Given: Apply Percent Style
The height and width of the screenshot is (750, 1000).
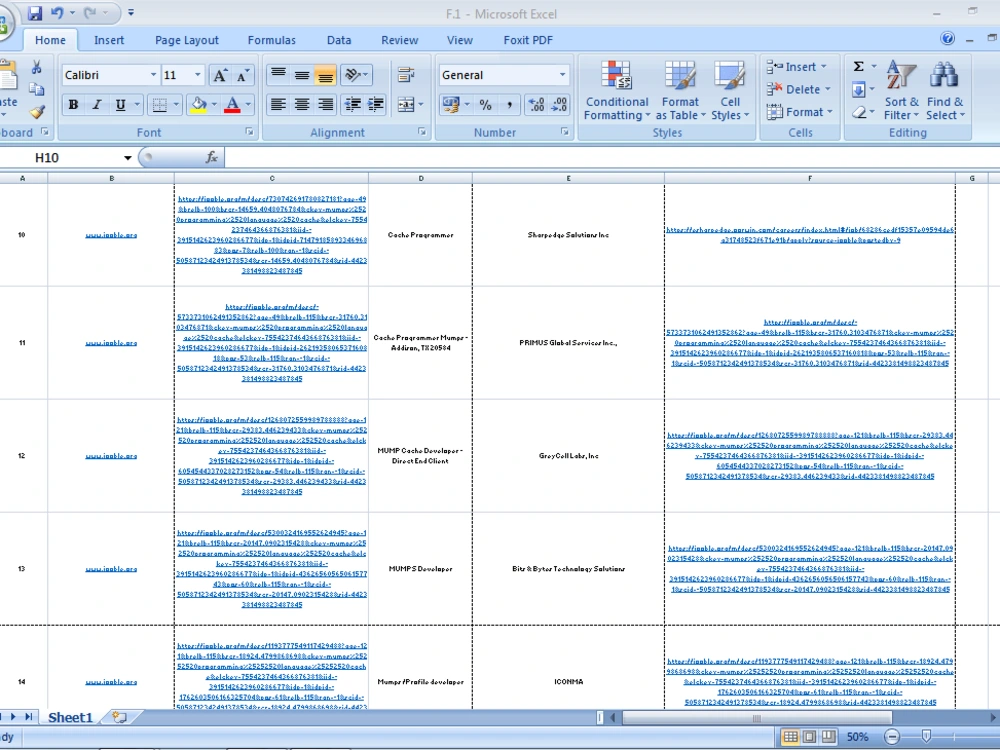Looking at the screenshot, I should [x=485, y=105].
